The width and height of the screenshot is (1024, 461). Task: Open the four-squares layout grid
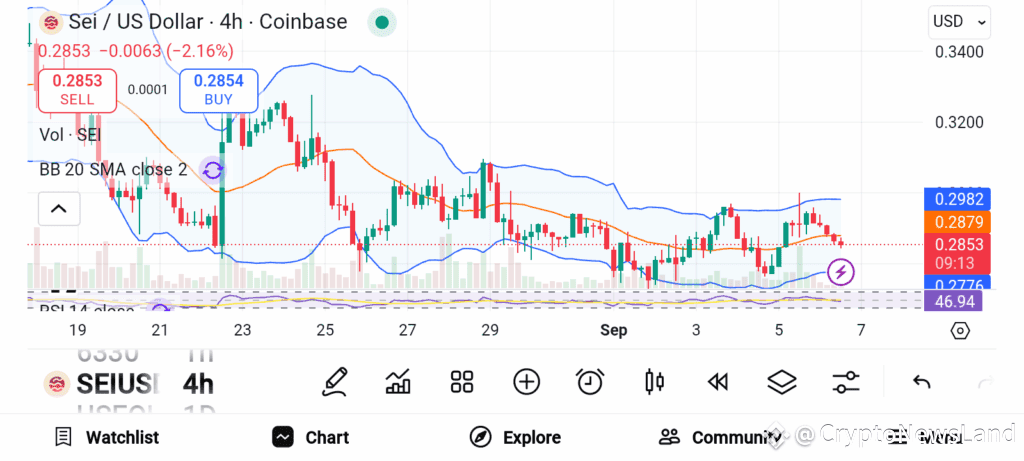(x=462, y=381)
